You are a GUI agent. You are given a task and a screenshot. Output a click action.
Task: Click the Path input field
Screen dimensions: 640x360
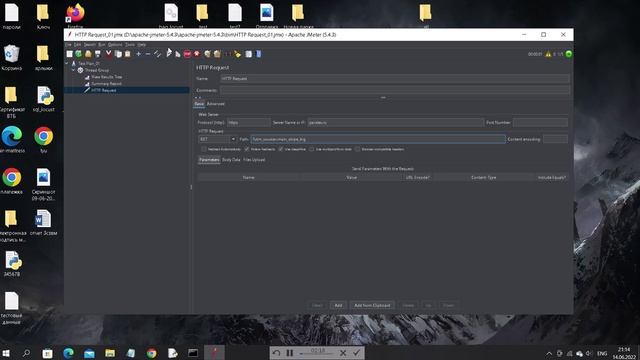coord(378,139)
